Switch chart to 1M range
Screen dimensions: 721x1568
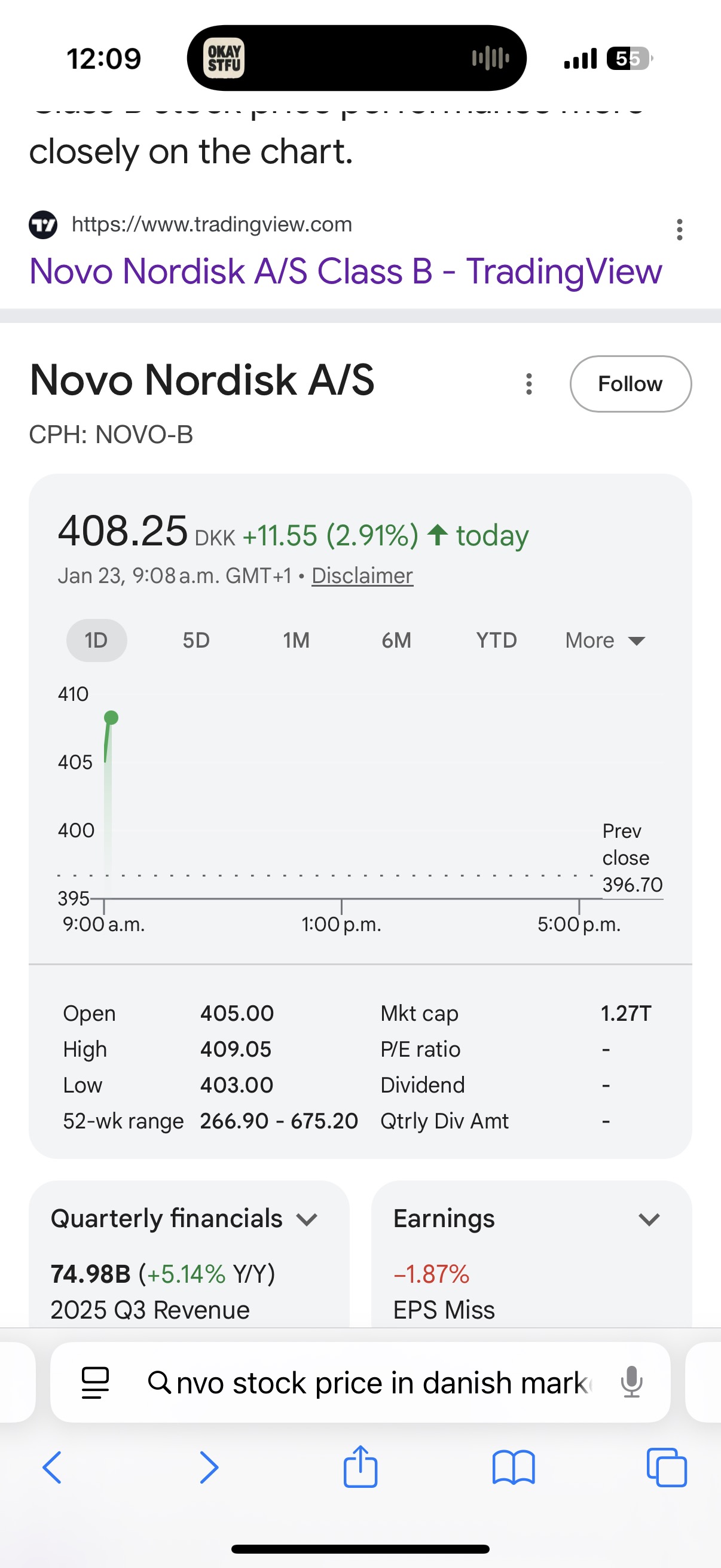point(297,640)
